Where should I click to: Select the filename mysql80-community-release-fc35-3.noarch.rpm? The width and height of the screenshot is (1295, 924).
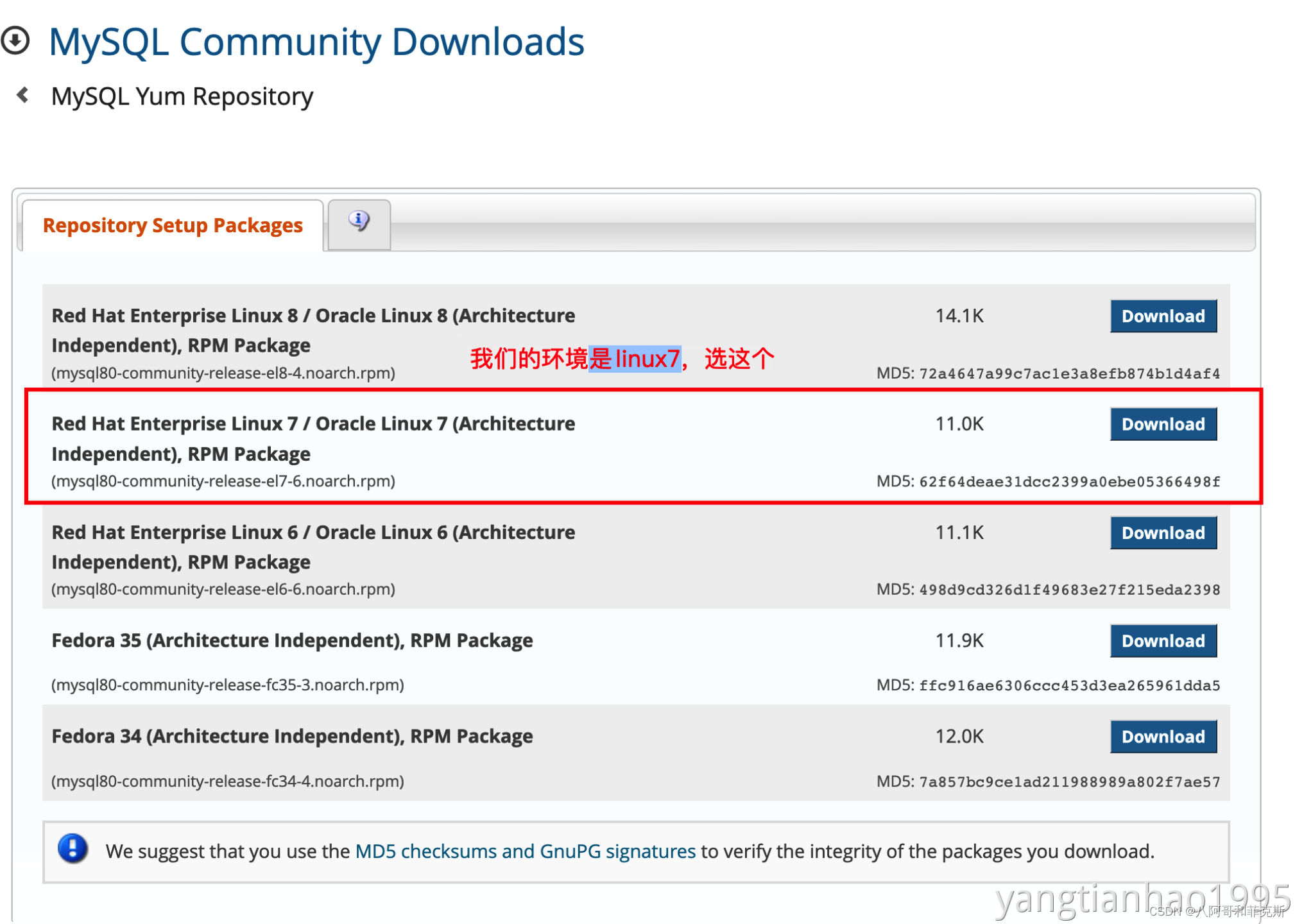228,685
